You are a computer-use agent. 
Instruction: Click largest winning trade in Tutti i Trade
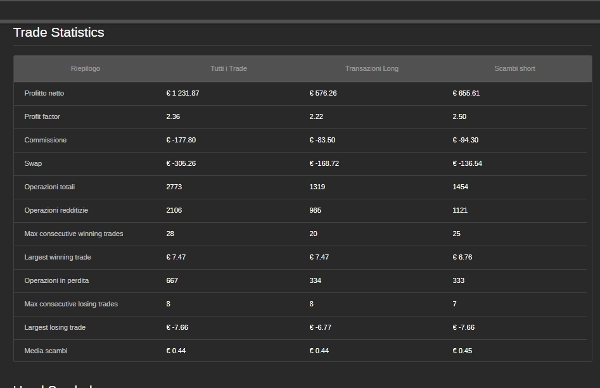click(x=176, y=257)
